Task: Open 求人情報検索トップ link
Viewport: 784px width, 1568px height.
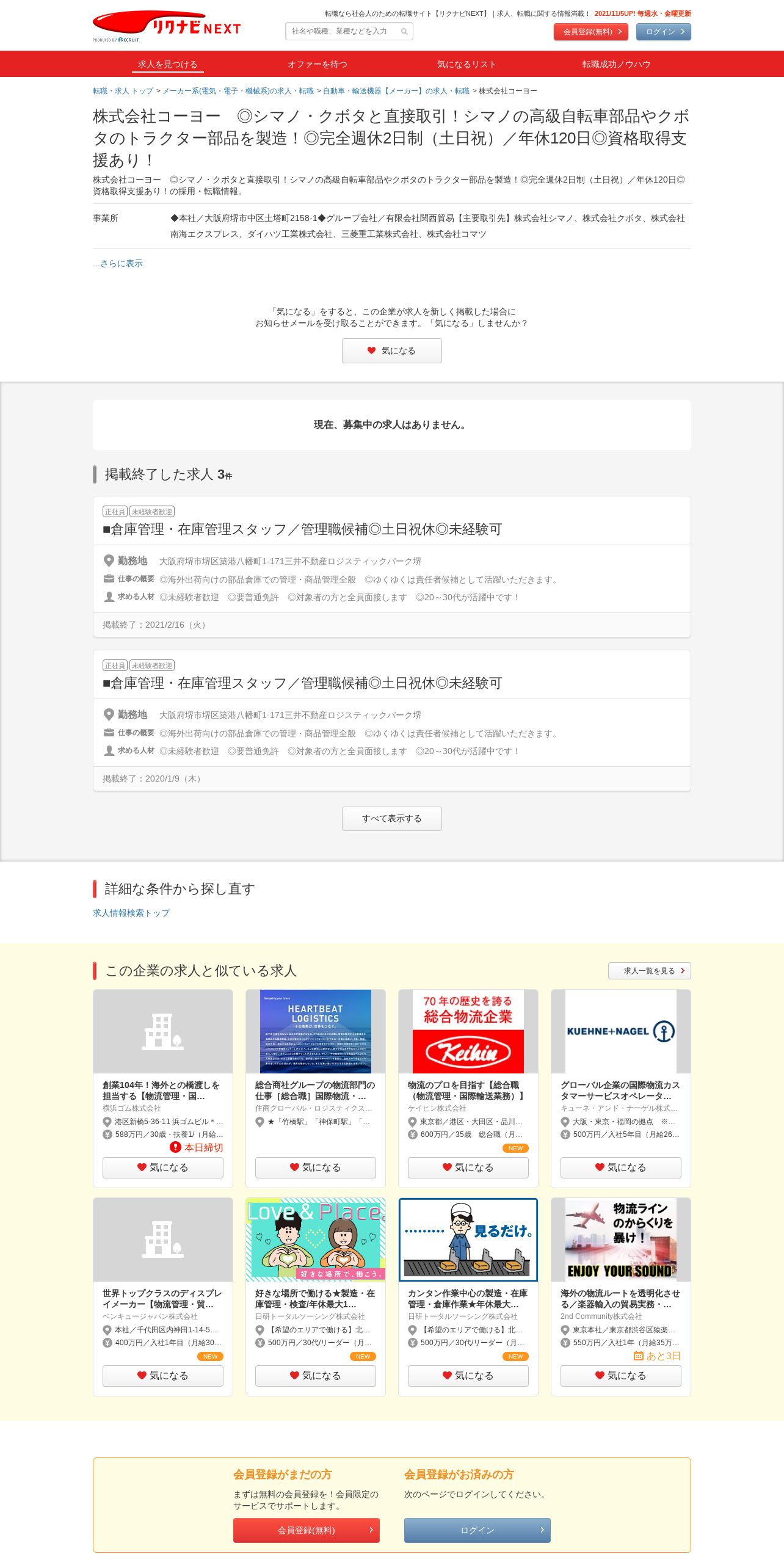Action: click(x=131, y=913)
